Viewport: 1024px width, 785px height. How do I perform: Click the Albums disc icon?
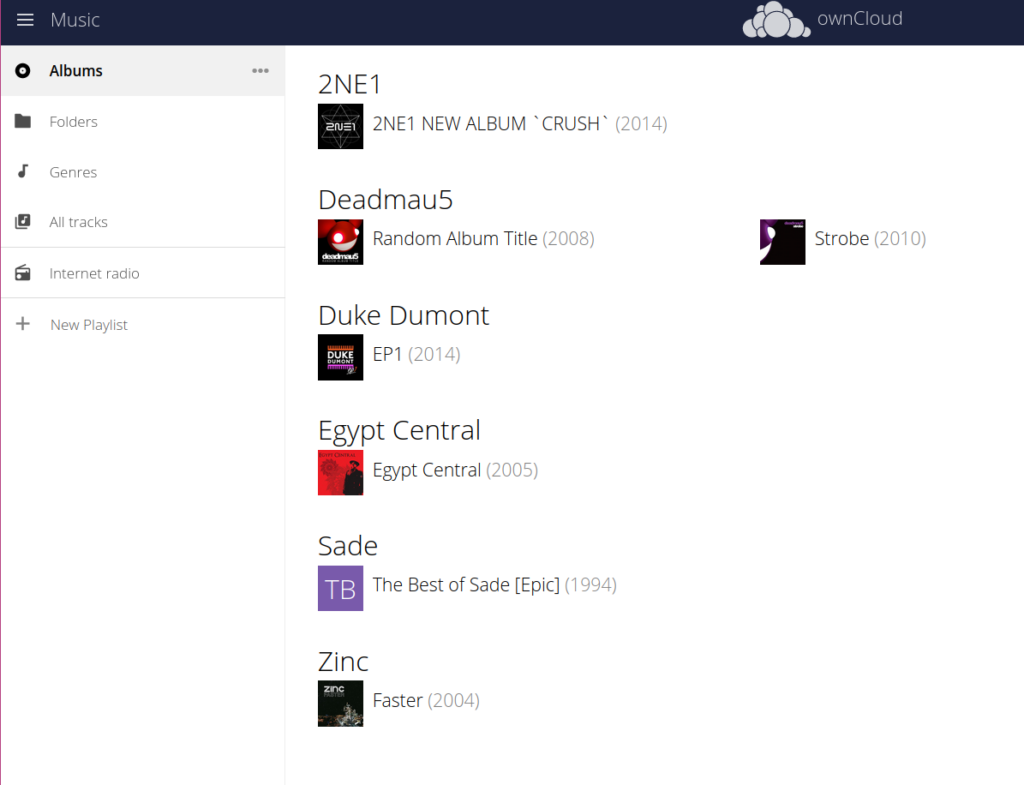click(23, 71)
